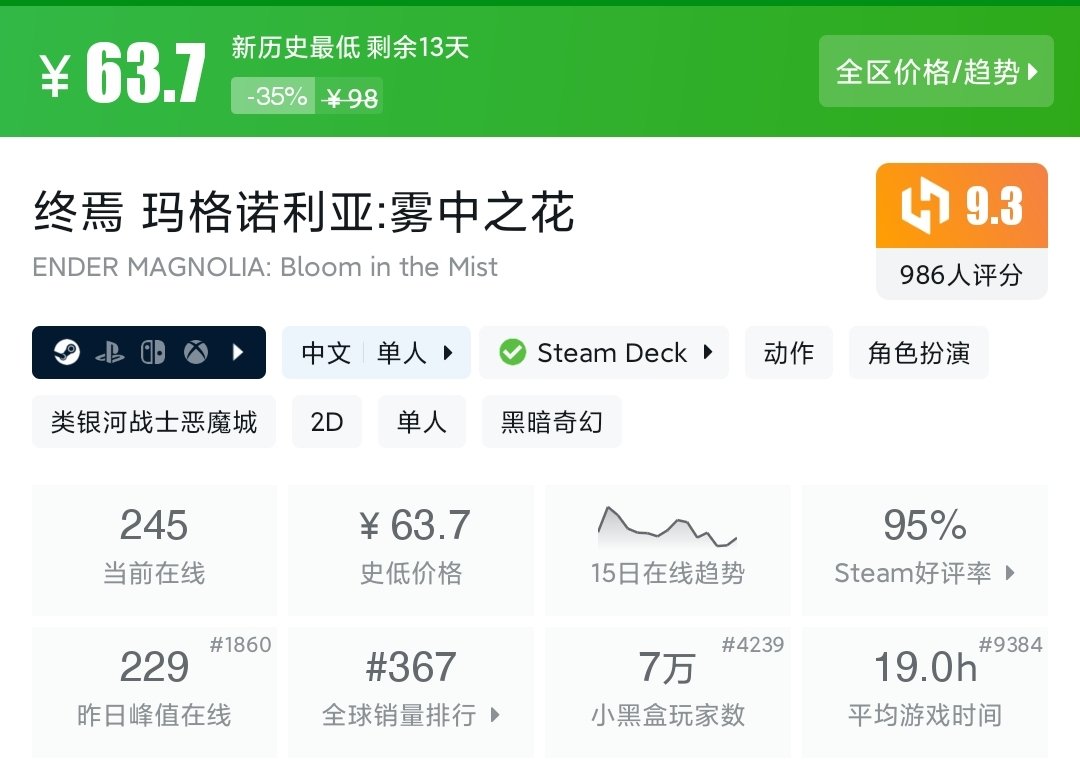Screen dimensions: 1080x771
Task: Click the Xbox platform icon
Action: tap(195, 353)
